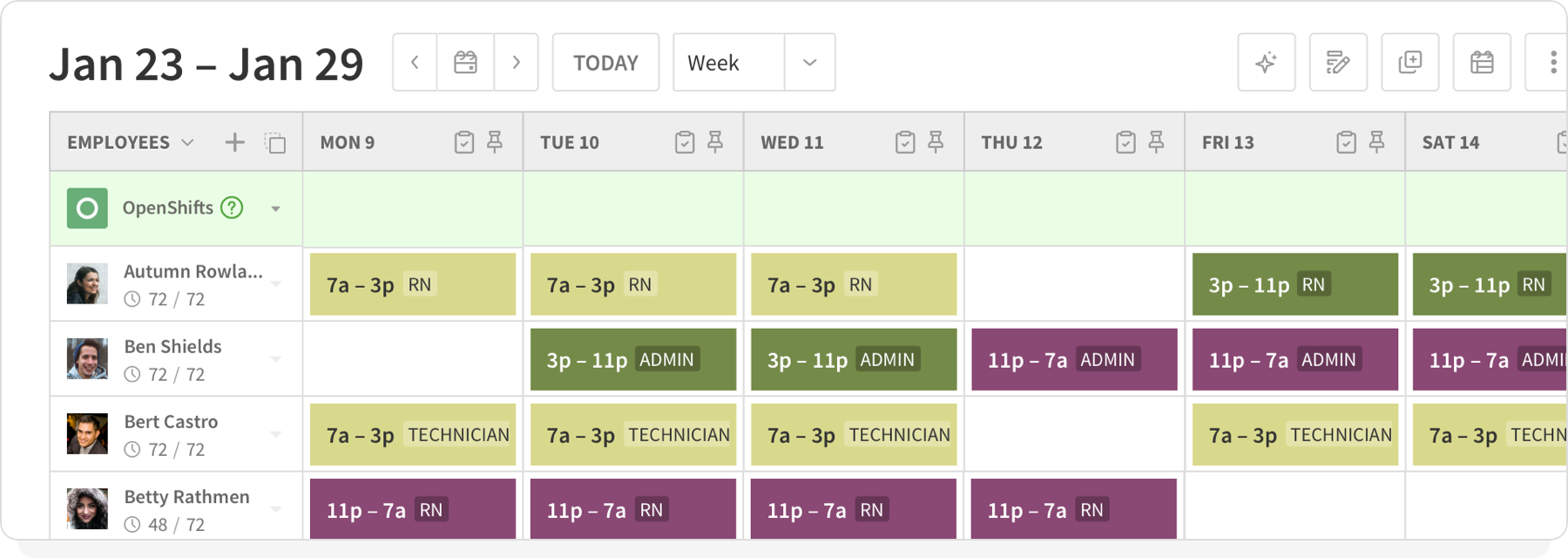Click Monday's clipboard confirmation icon
Image resolution: width=1568 pixels, height=558 pixels.
click(465, 141)
